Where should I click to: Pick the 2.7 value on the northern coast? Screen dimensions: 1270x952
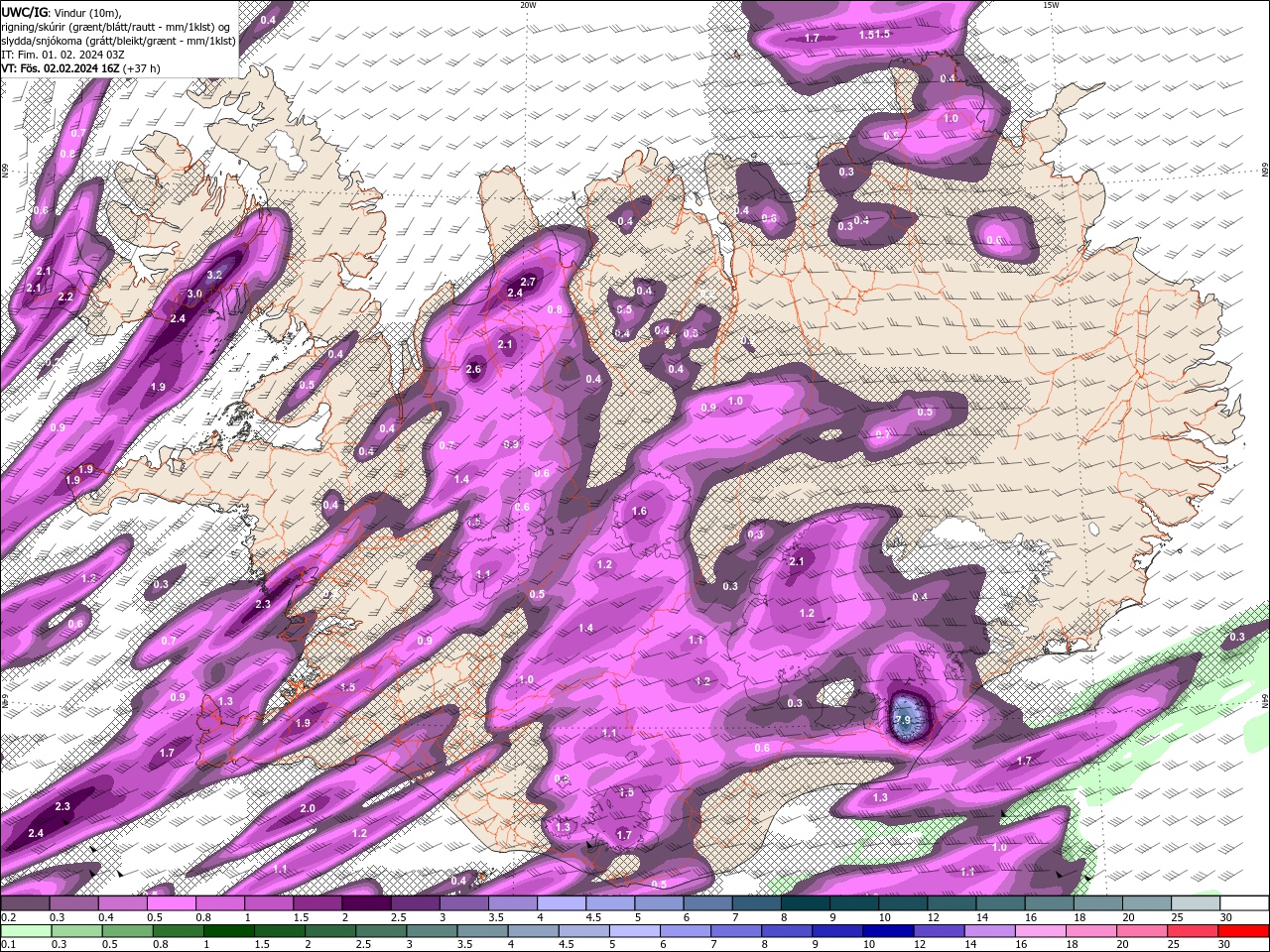tap(528, 282)
